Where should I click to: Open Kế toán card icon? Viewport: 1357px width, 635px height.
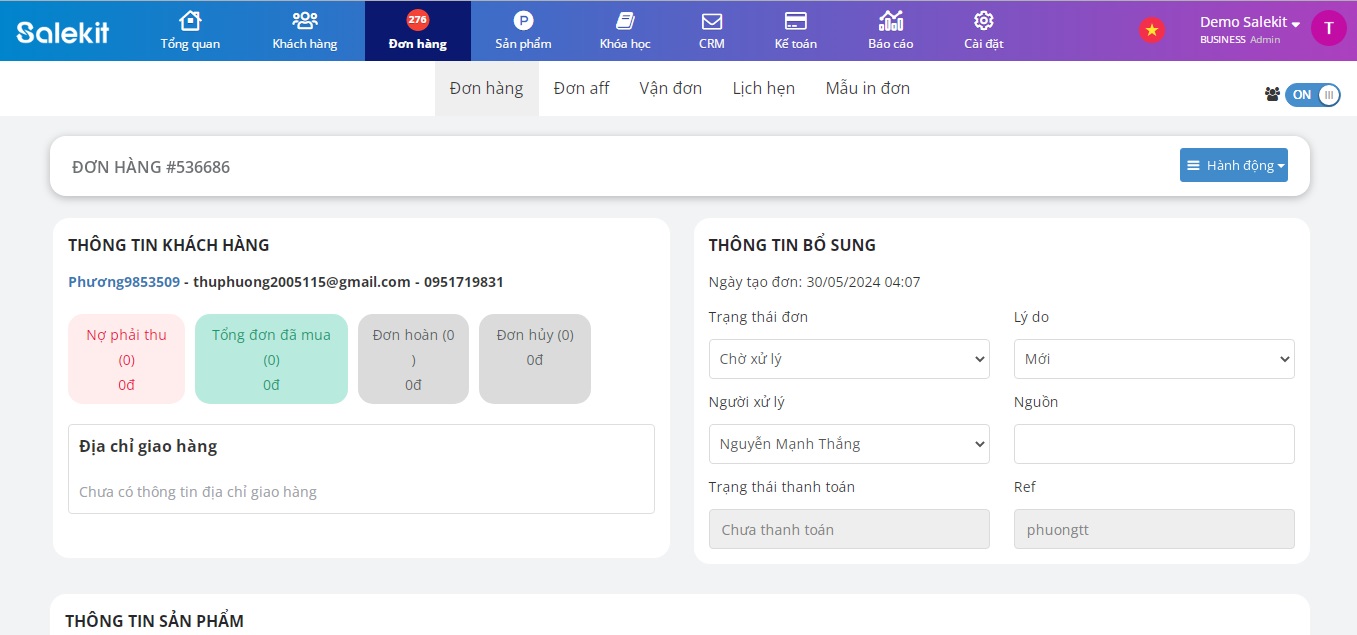[x=795, y=21]
